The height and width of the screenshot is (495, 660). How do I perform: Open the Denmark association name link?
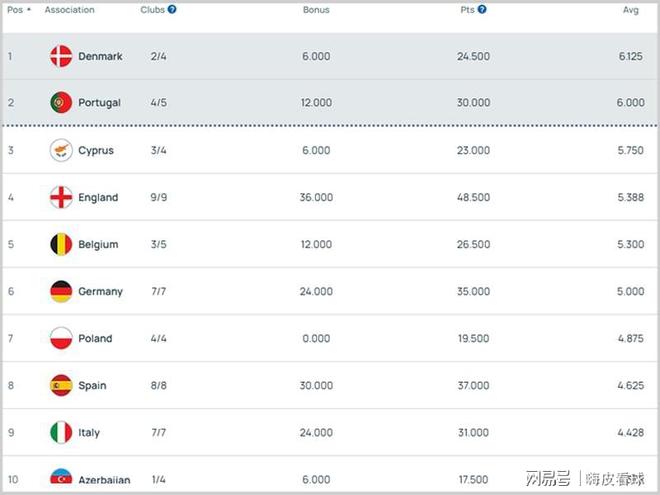(x=100, y=57)
